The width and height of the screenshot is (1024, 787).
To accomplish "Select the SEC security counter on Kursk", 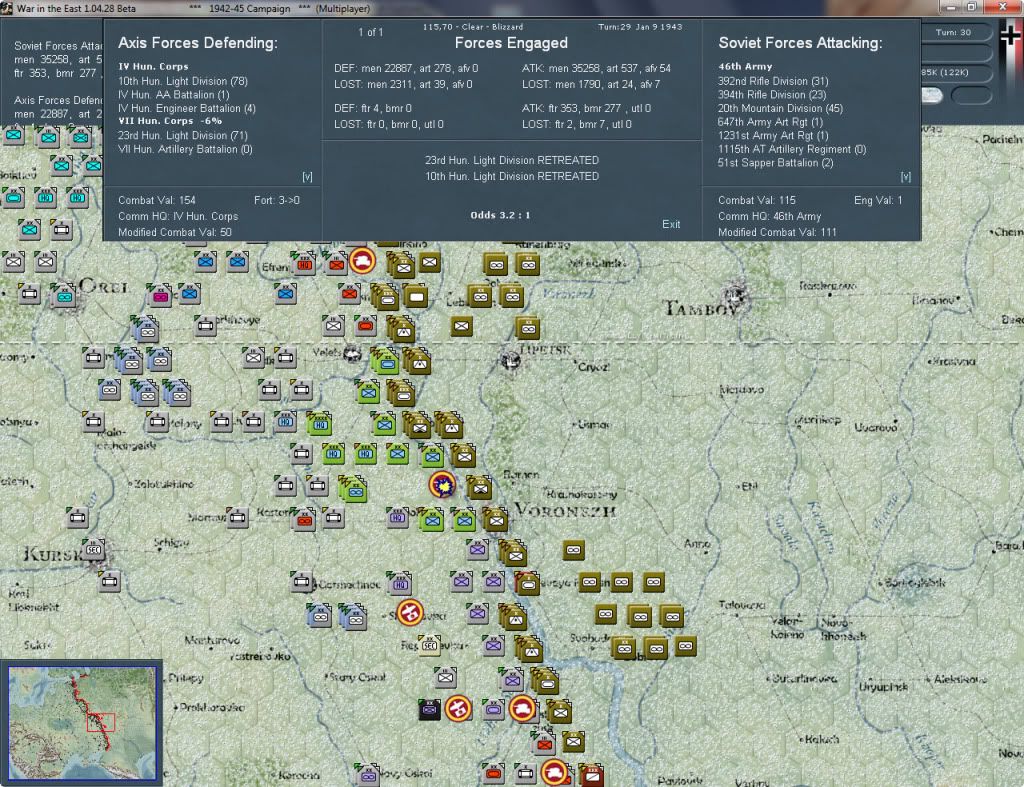I will pyautogui.click(x=94, y=549).
